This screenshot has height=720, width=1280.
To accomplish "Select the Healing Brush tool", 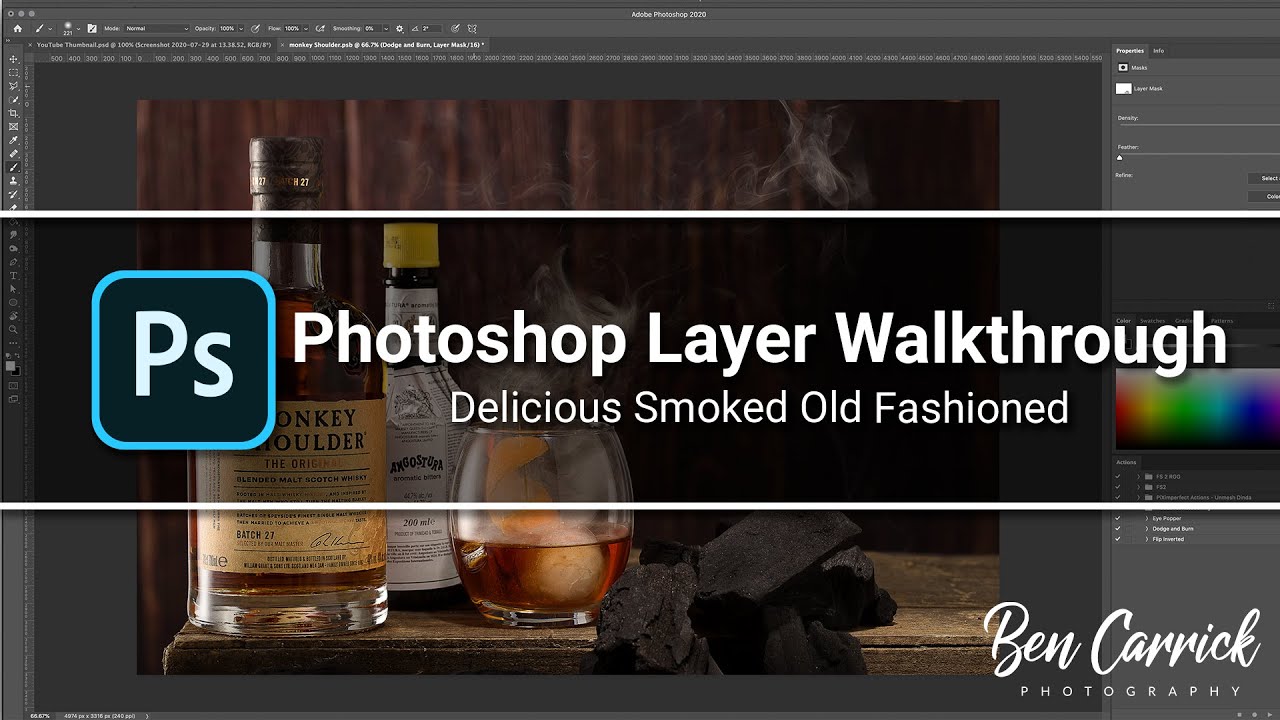I will pyautogui.click(x=14, y=154).
